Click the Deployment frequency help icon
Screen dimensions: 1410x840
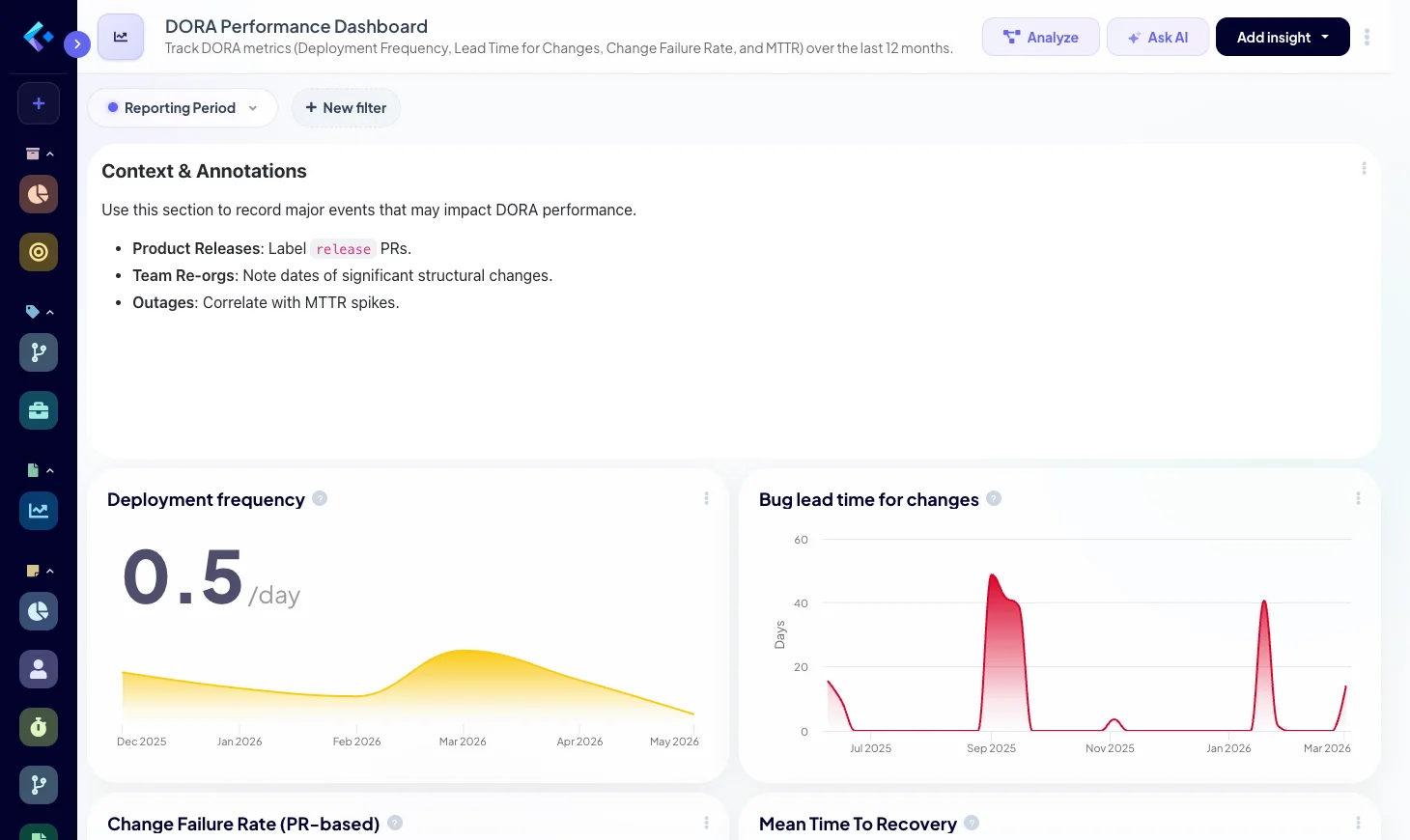pos(320,498)
